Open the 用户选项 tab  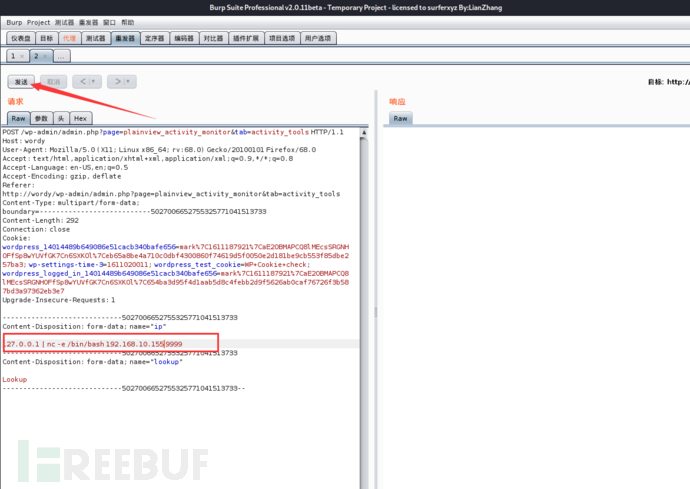pyautogui.click(x=318, y=38)
